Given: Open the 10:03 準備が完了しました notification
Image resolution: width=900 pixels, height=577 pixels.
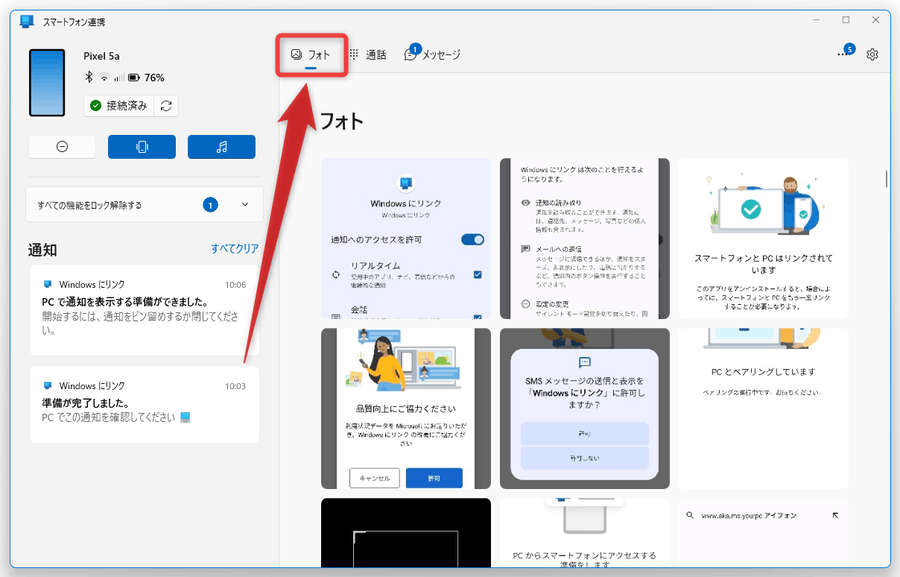Looking at the screenshot, I should point(144,404).
